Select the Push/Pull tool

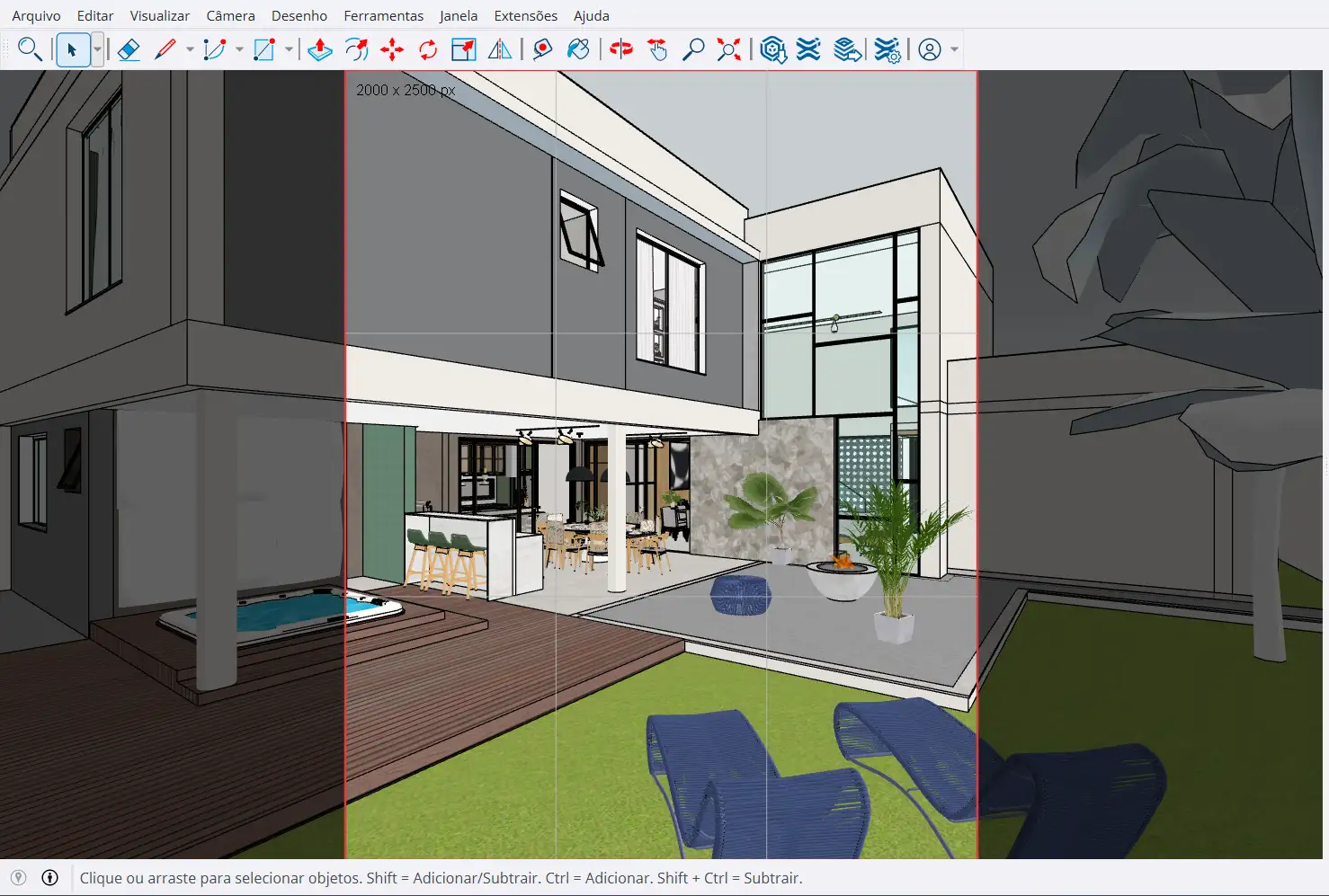(x=320, y=49)
